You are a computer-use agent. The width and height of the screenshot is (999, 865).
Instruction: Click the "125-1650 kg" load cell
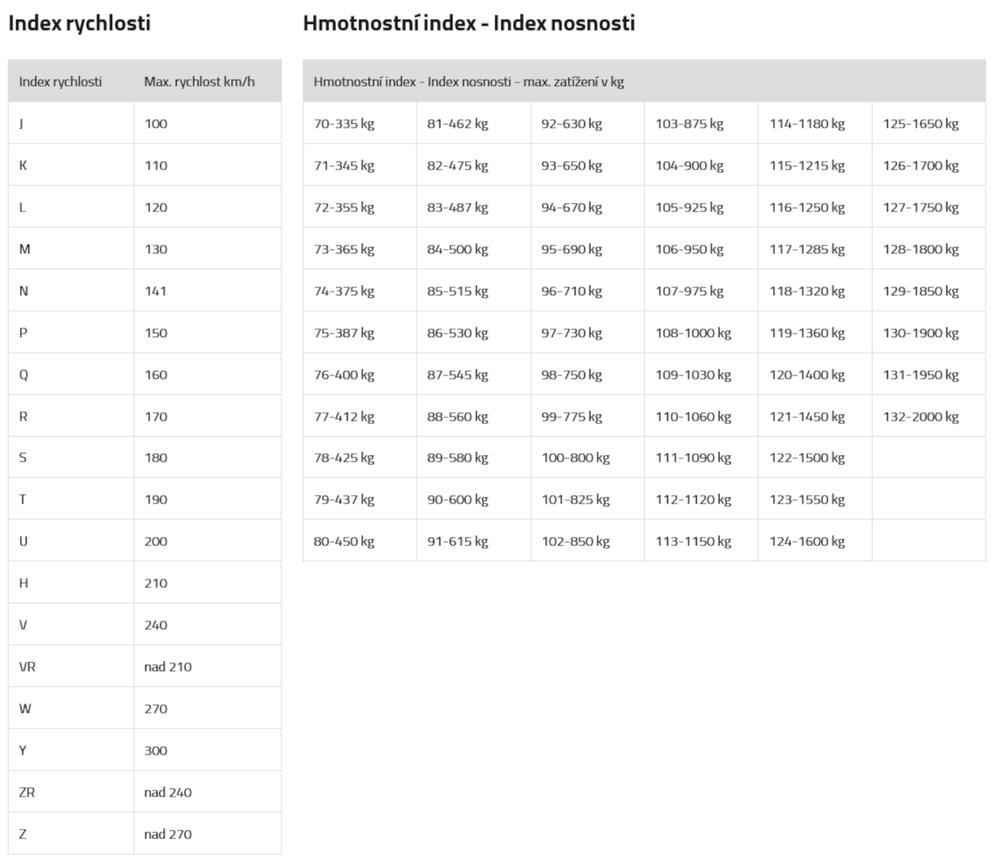920,124
